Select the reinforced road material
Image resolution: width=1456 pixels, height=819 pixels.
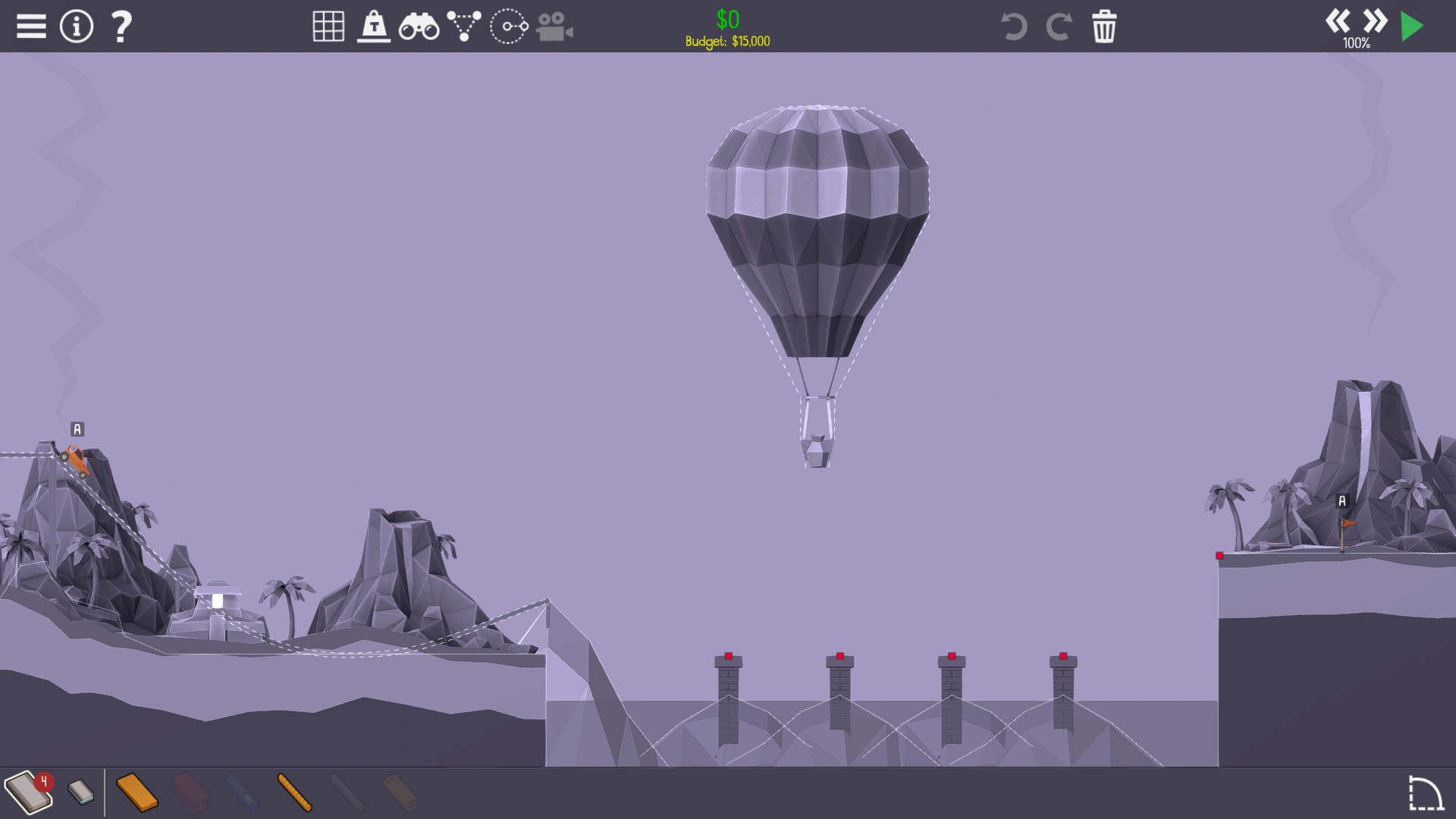(80, 792)
